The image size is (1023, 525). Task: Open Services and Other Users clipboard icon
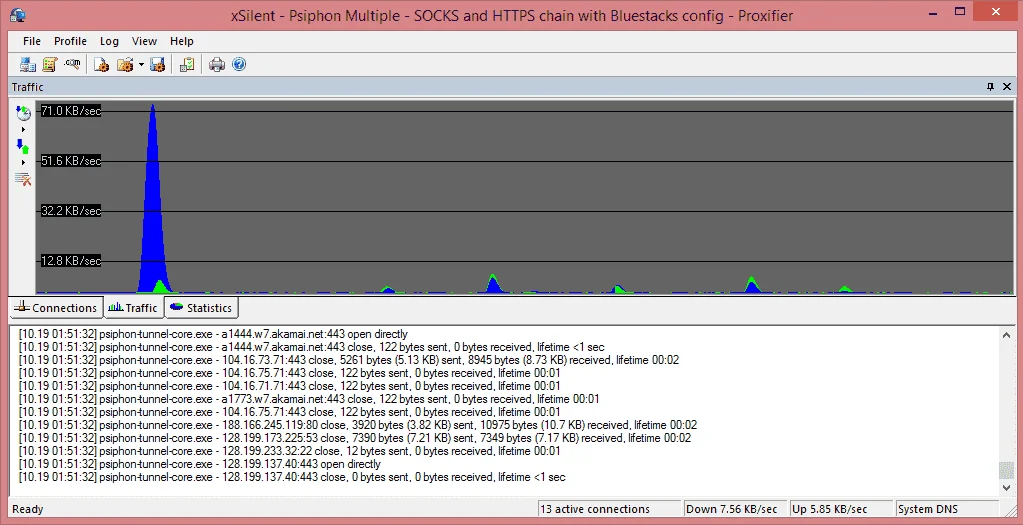187,64
